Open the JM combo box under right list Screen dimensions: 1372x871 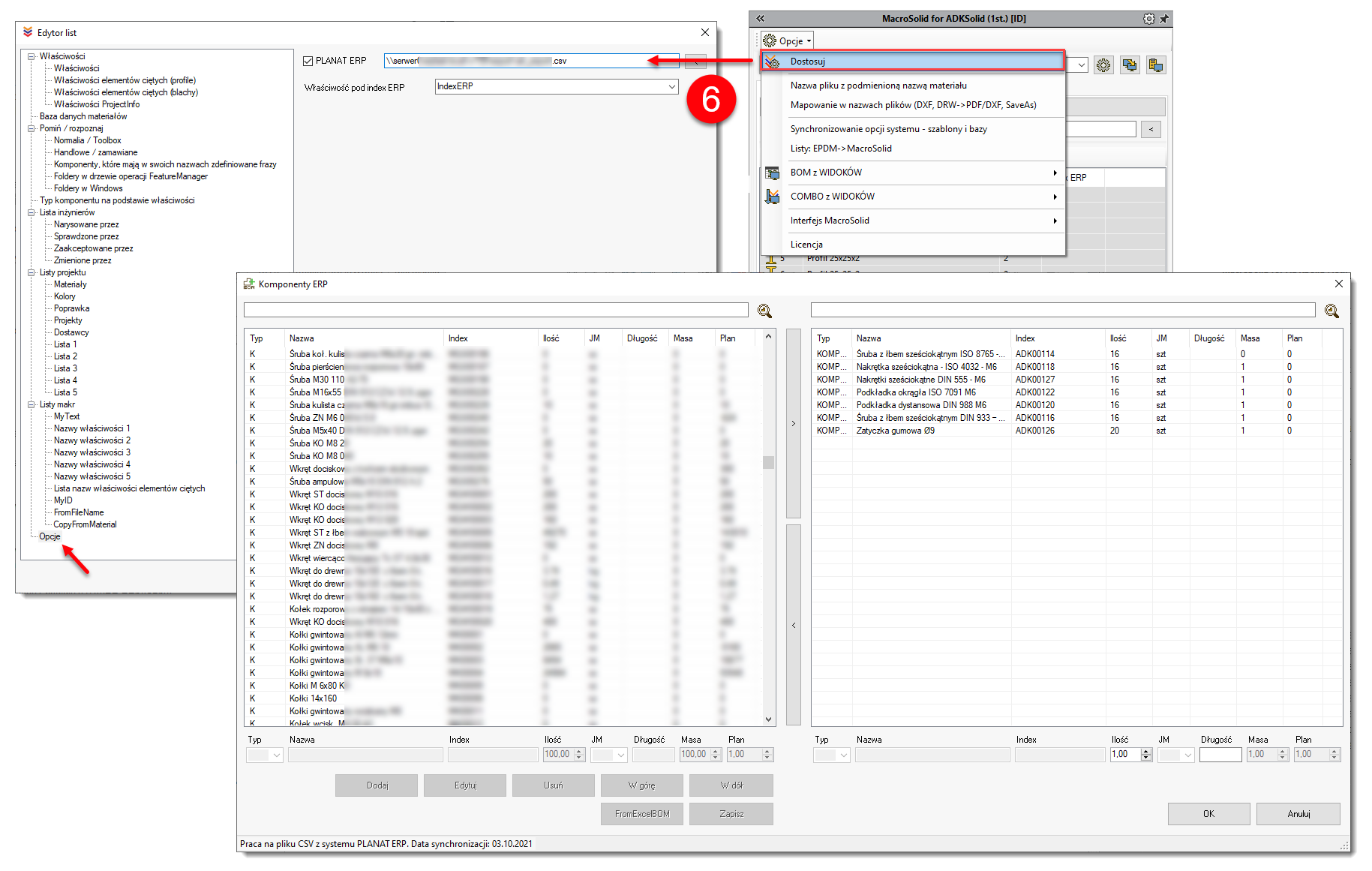pos(1176,755)
